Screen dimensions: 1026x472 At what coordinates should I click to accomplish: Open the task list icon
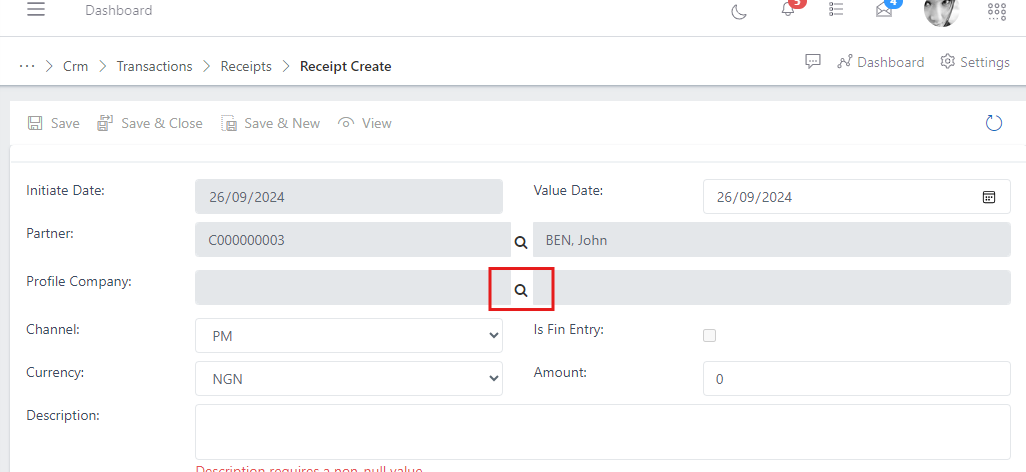click(836, 9)
